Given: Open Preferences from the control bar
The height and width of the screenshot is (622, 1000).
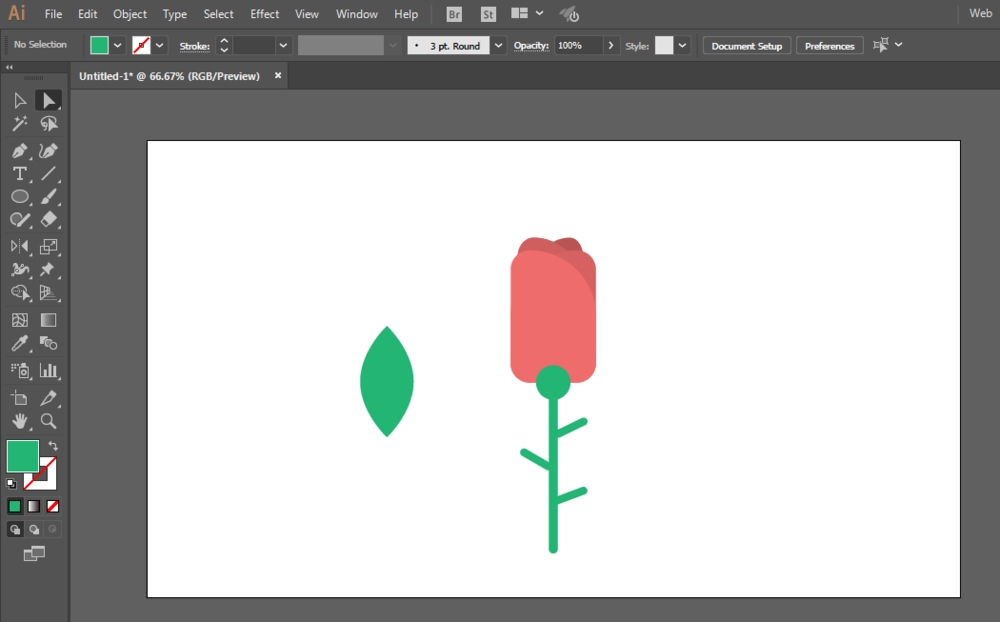Looking at the screenshot, I should [x=829, y=46].
